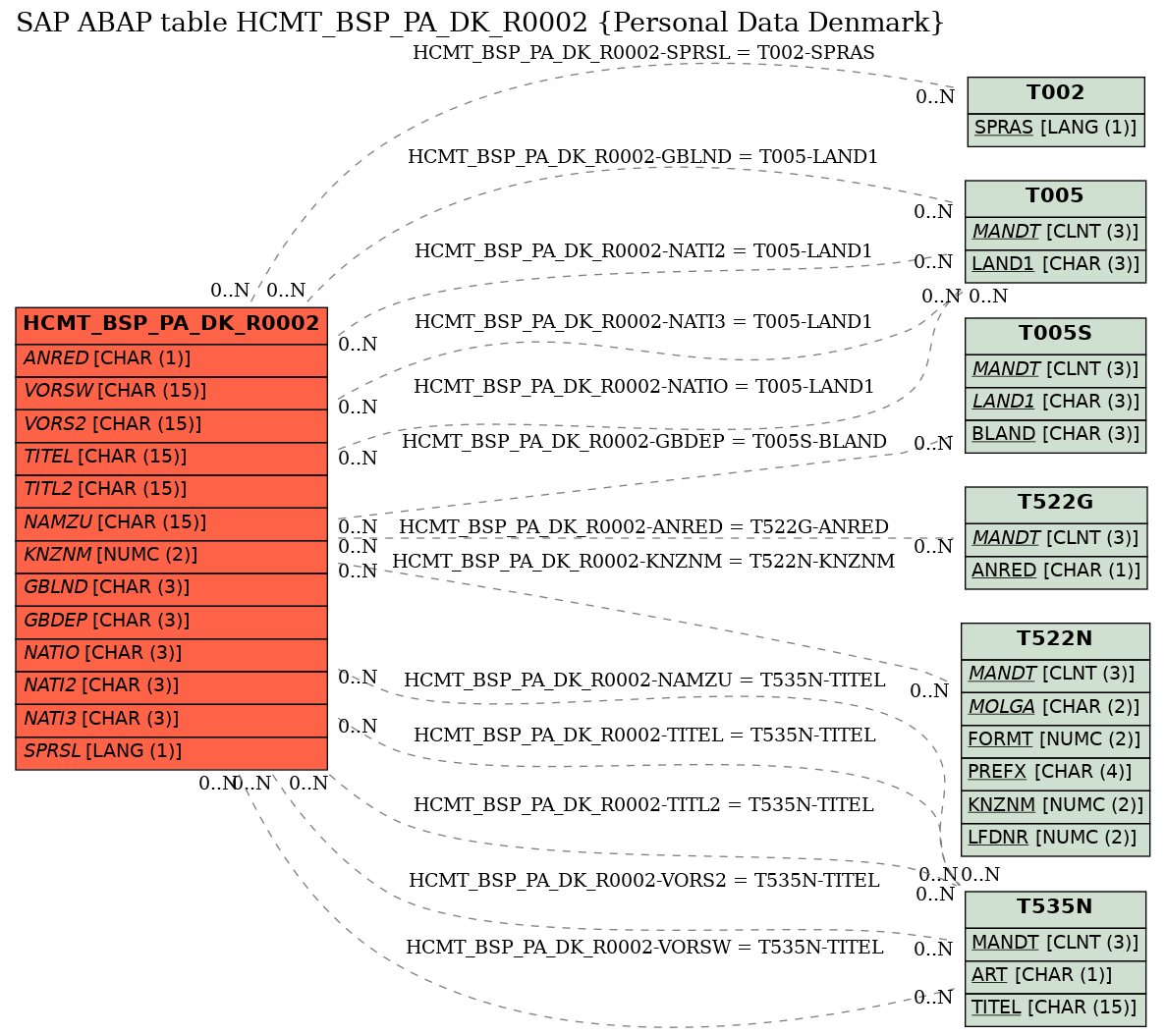Click the NAMZU = T535N-TITEL relation label
Screen dimensions: 1166x1036
click(x=644, y=680)
